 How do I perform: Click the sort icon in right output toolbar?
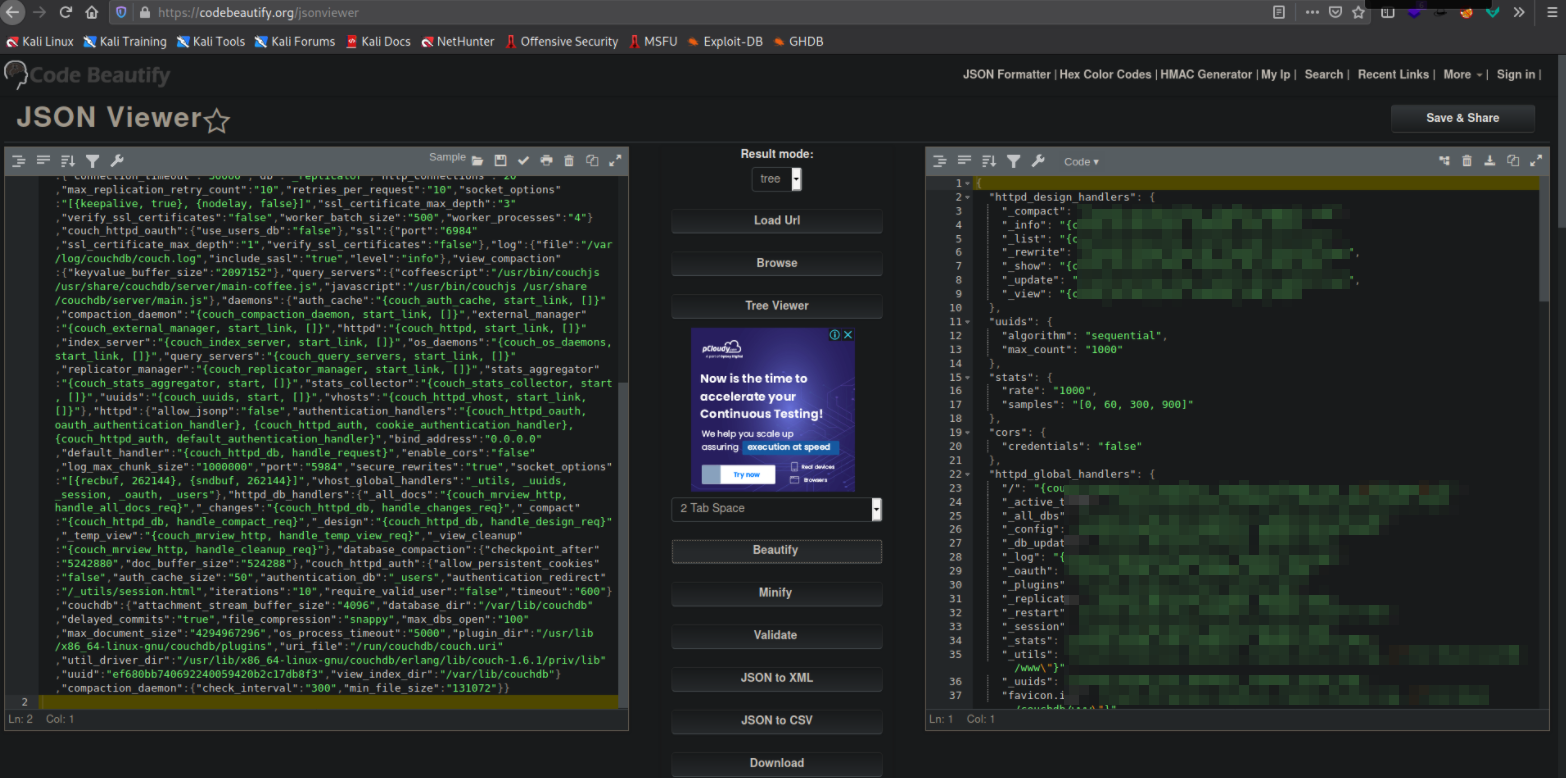tap(988, 161)
